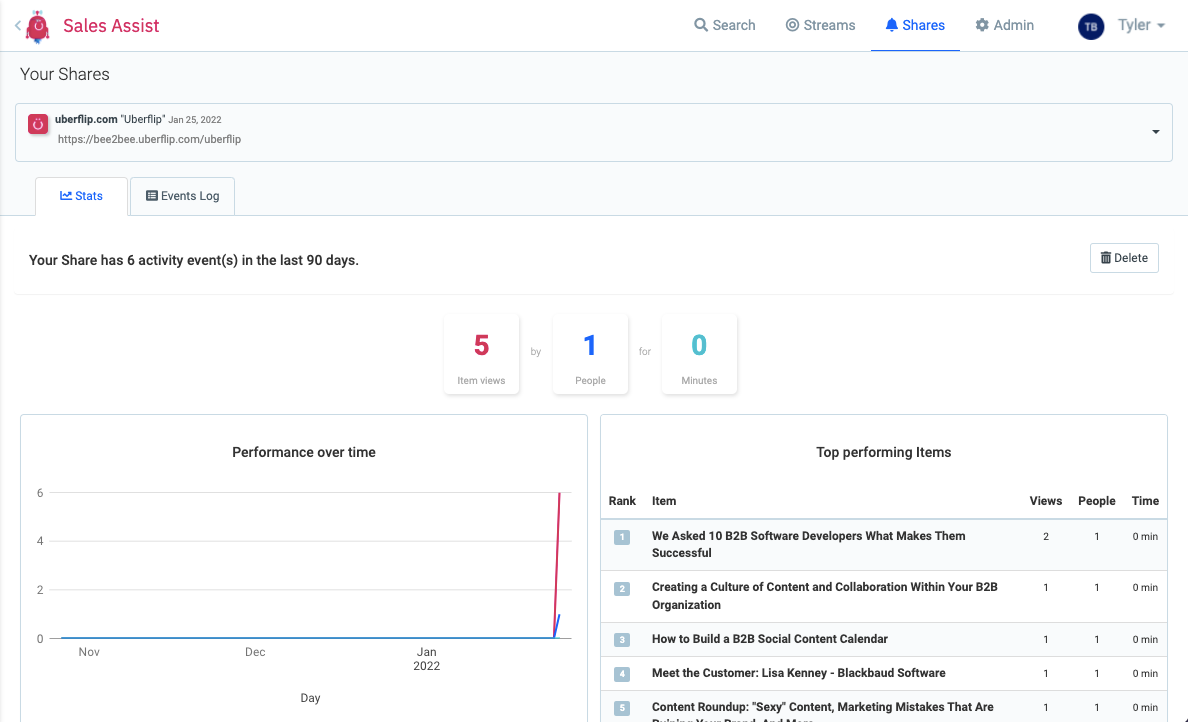Open 'We Asked 10 B2B Software Developers' item
This screenshot has height=722, width=1188.
tap(808, 544)
